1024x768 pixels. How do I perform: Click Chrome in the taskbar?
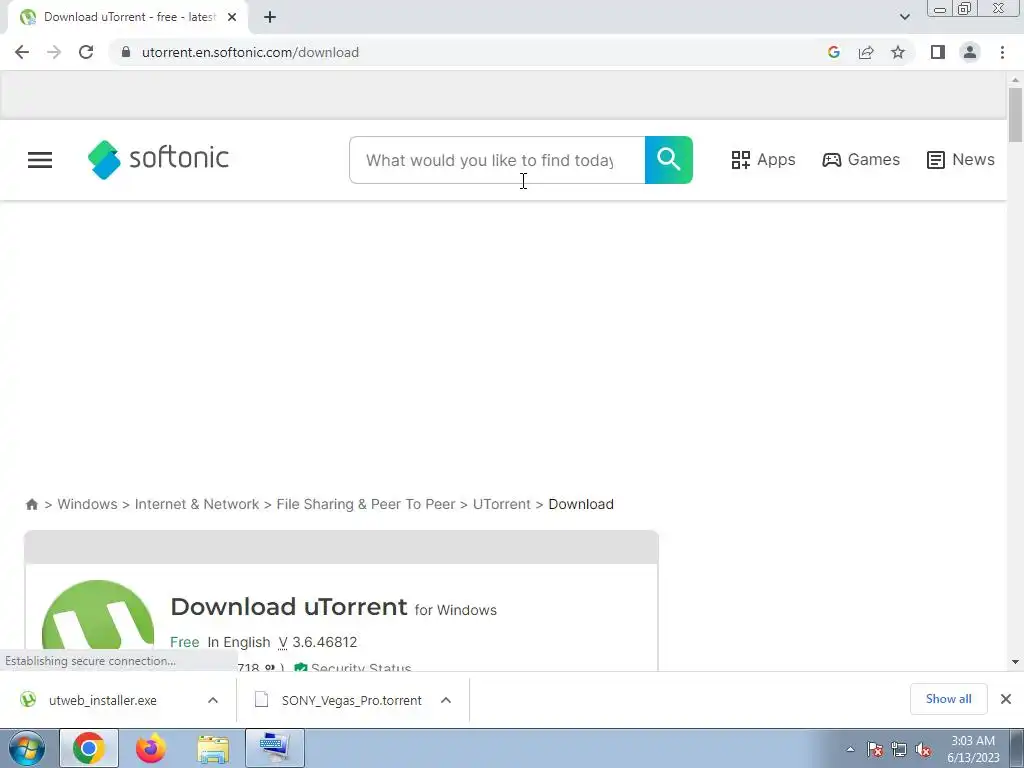point(89,748)
